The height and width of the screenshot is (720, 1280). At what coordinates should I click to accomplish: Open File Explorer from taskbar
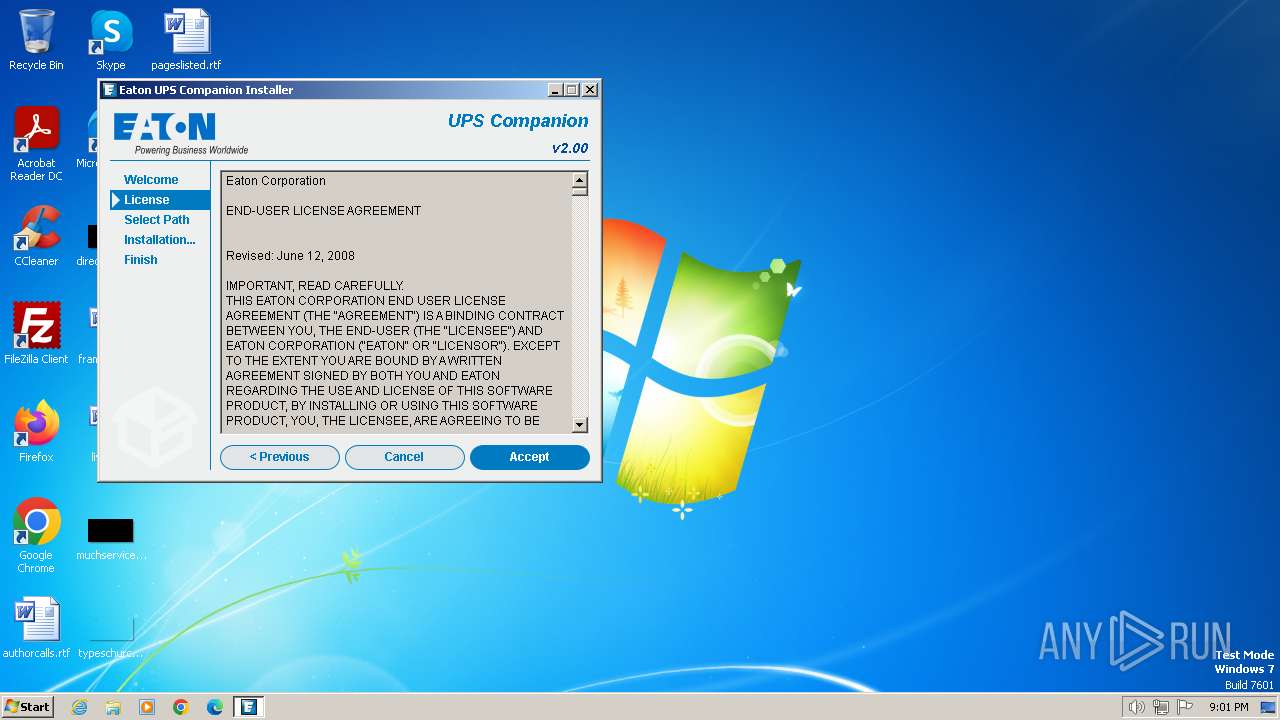click(x=113, y=707)
